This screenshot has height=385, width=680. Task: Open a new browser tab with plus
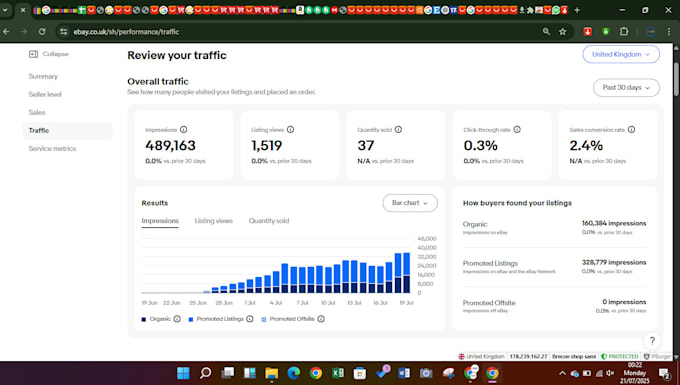click(x=577, y=10)
